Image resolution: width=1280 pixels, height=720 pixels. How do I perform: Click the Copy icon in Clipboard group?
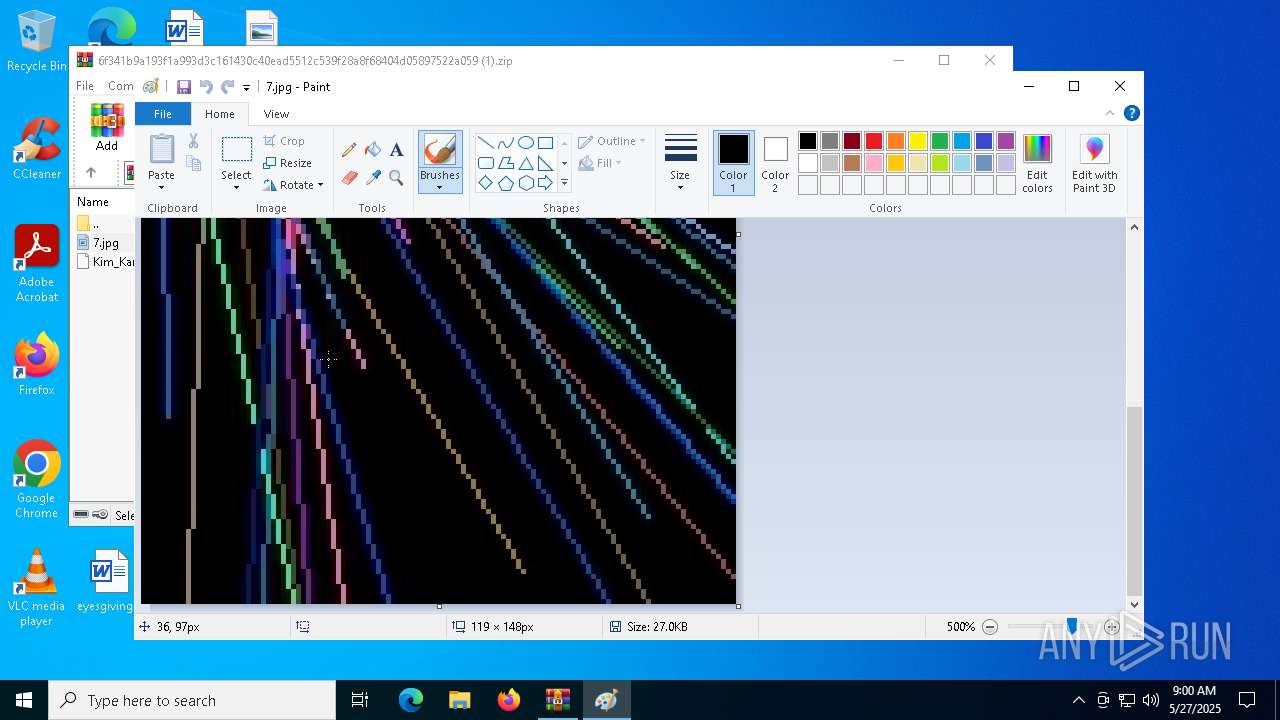(x=193, y=163)
